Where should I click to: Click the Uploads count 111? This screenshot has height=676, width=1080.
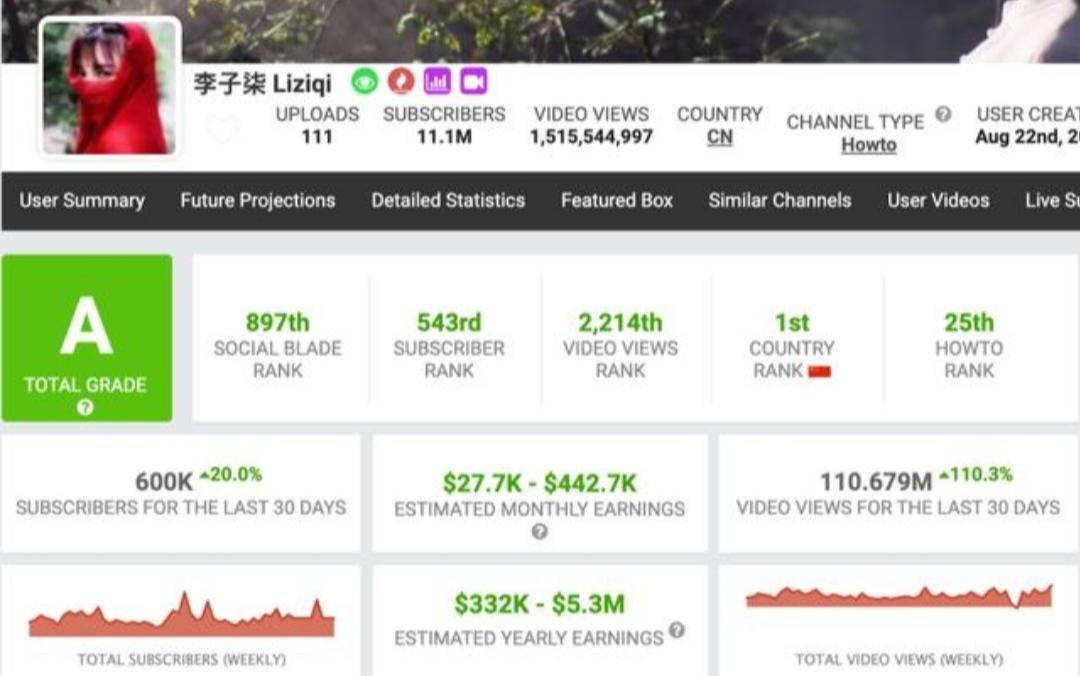(318, 137)
